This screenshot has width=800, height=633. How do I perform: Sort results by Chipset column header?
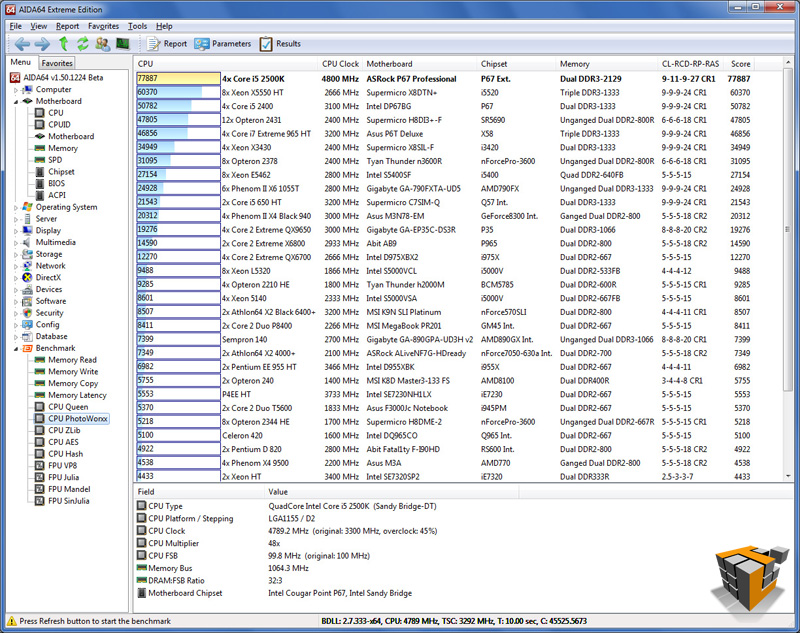click(516, 64)
